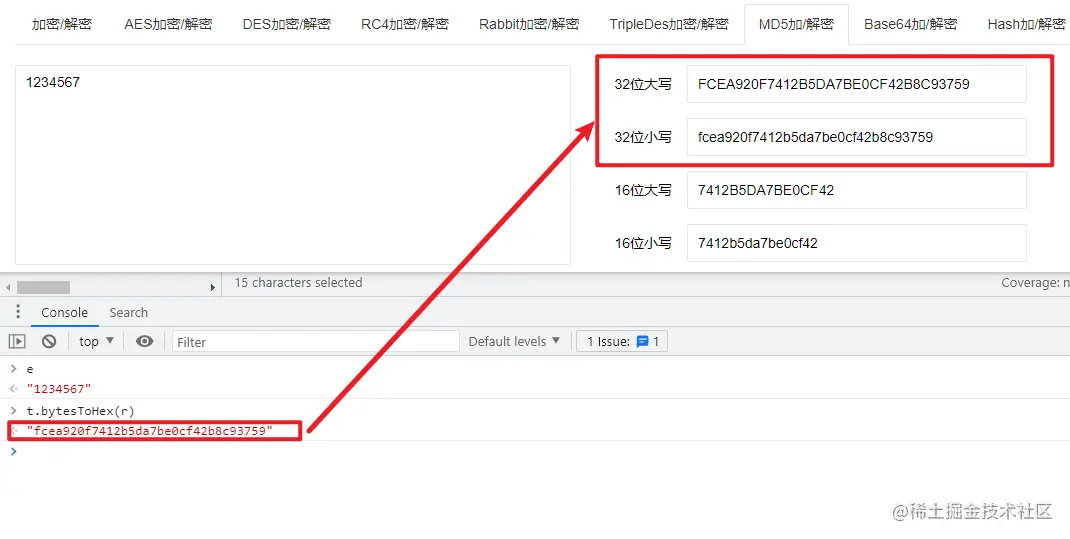Click the 32位小写 label

(643, 137)
